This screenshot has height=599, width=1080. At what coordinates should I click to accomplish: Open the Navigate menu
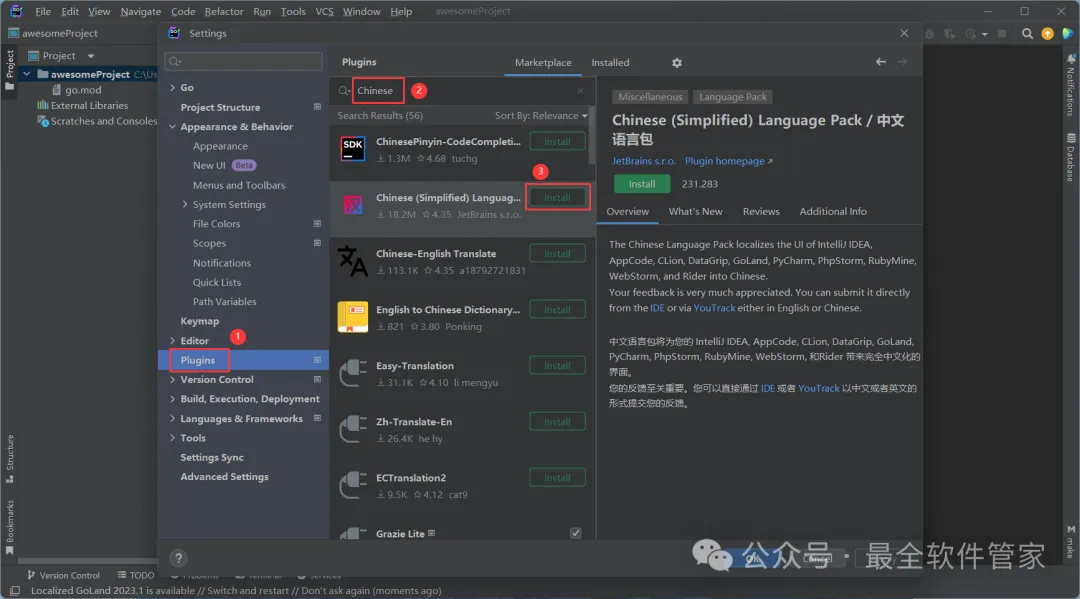click(141, 11)
